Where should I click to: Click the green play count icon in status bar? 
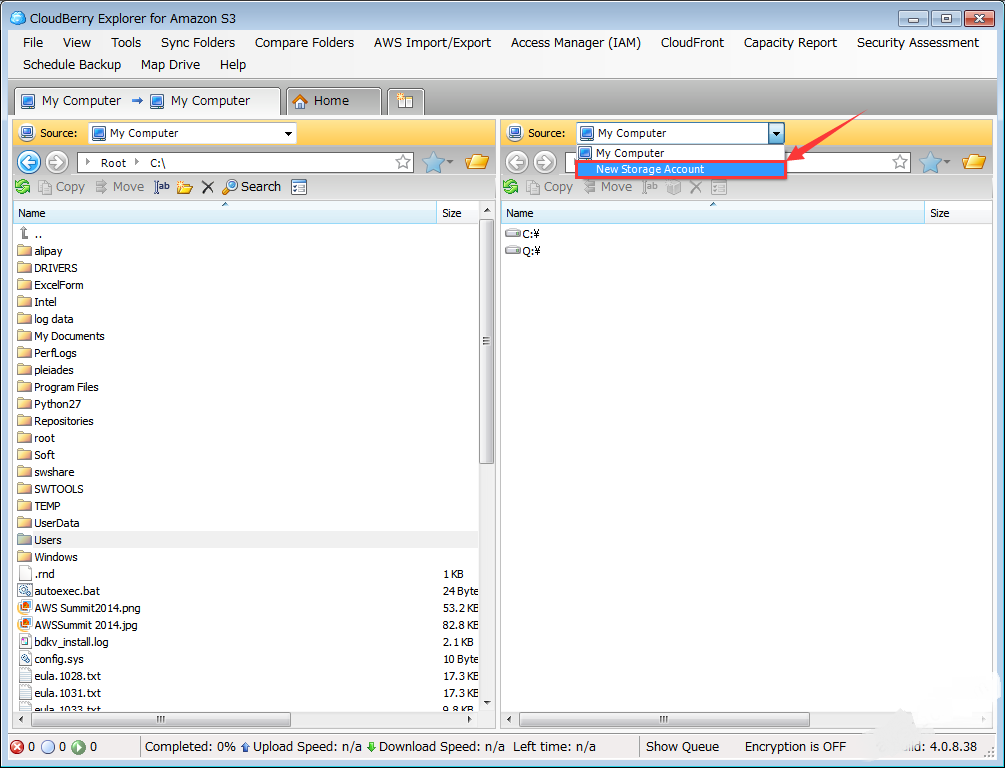[79, 747]
